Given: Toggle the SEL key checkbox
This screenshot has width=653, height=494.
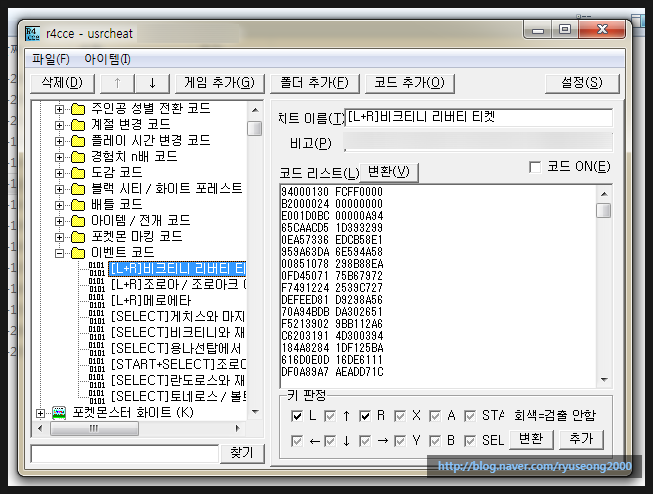Looking at the screenshot, I should click(x=470, y=441).
